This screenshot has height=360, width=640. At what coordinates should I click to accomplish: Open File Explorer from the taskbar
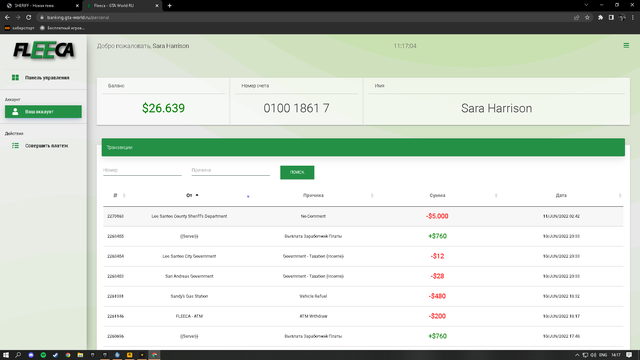80,355
